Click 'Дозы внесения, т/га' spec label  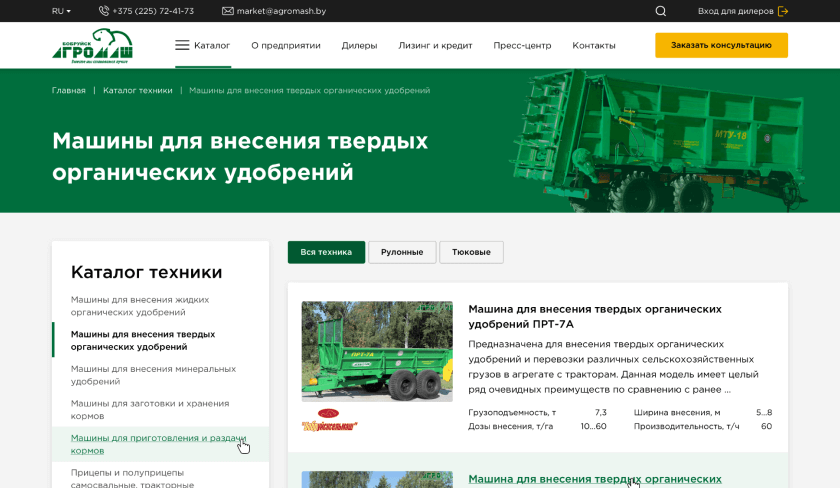tap(511, 426)
